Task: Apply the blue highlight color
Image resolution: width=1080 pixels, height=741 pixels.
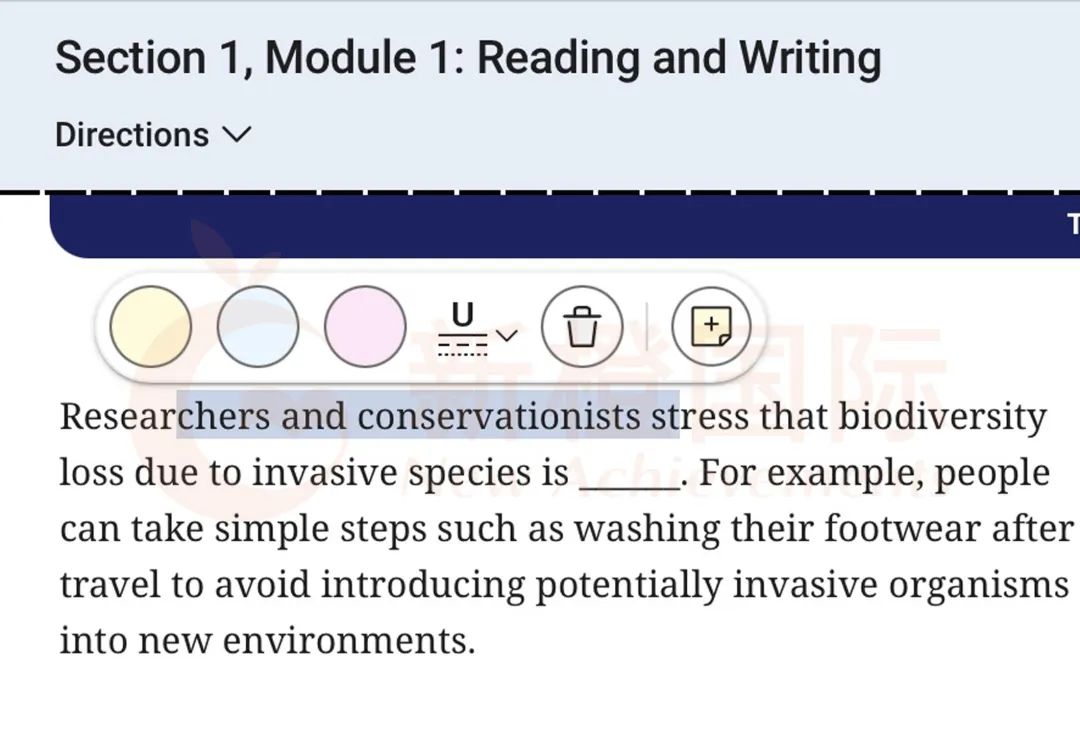Action: click(258, 326)
